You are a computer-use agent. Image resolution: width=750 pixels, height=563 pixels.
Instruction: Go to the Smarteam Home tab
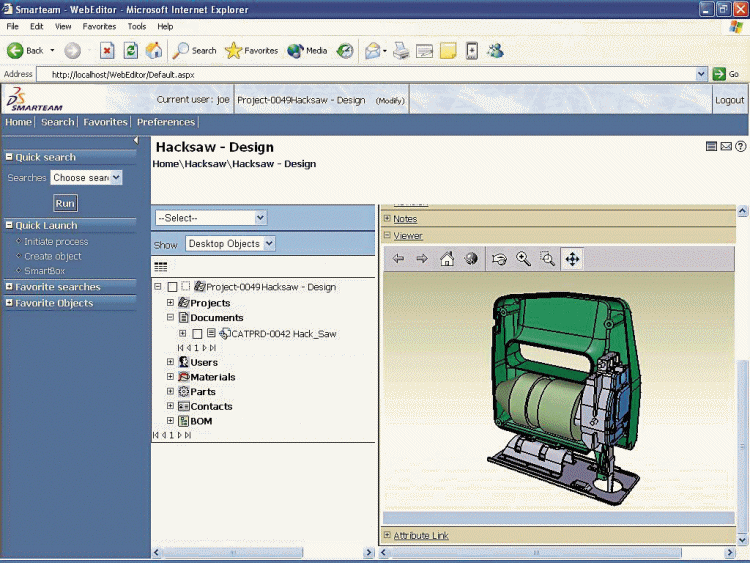click(x=18, y=122)
